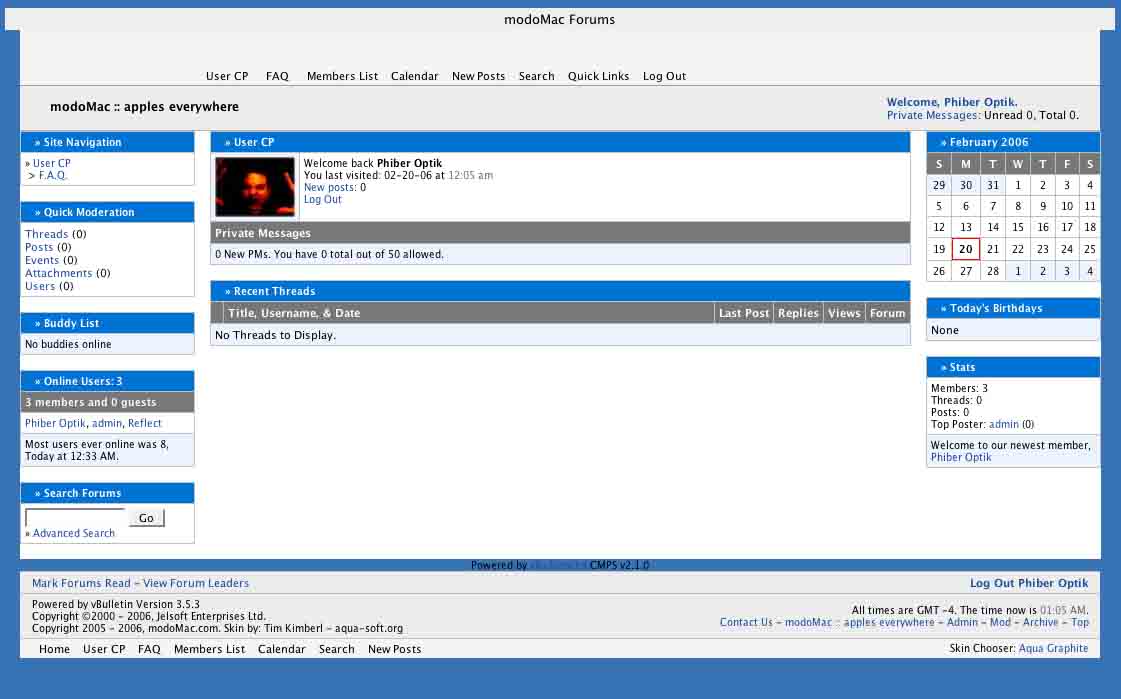Click the Views column header
Screen dimensions: 1121x699
(x=844, y=313)
